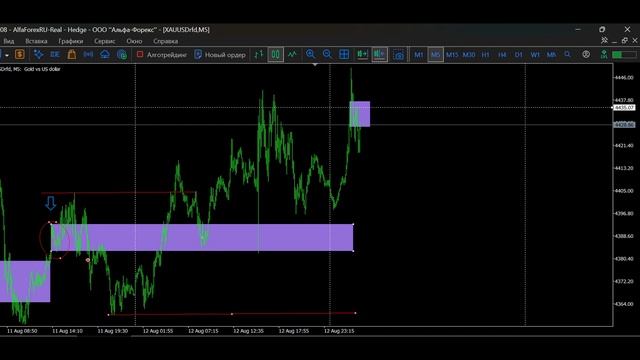The height and width of the screenshot is (360, 640).
Task: Click the 11 Aug 19:30 time label
Action: (113, 331)
